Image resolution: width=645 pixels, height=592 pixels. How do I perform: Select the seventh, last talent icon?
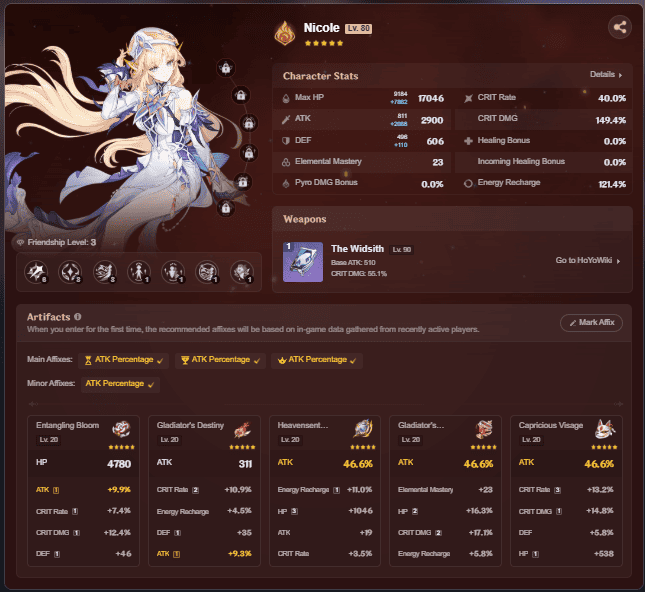[242, 272]
